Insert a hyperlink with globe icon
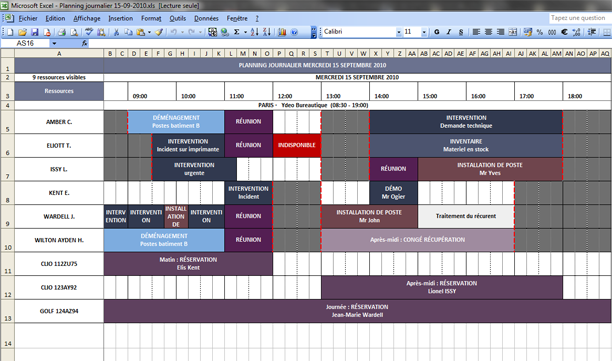The height and width of the screenshot is (361, 612). point(225,32)
